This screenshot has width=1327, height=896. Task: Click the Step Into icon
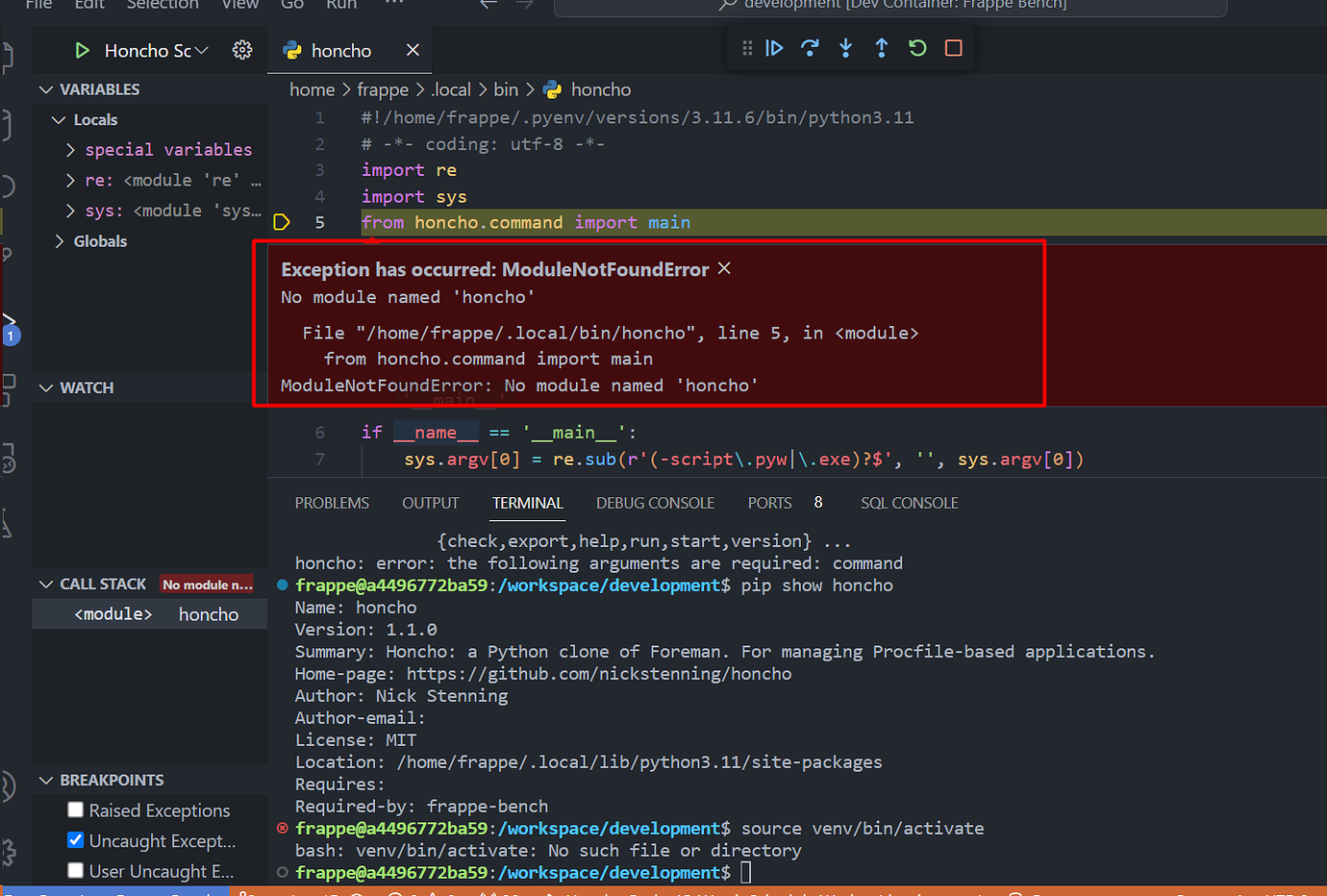coord(845,47)
